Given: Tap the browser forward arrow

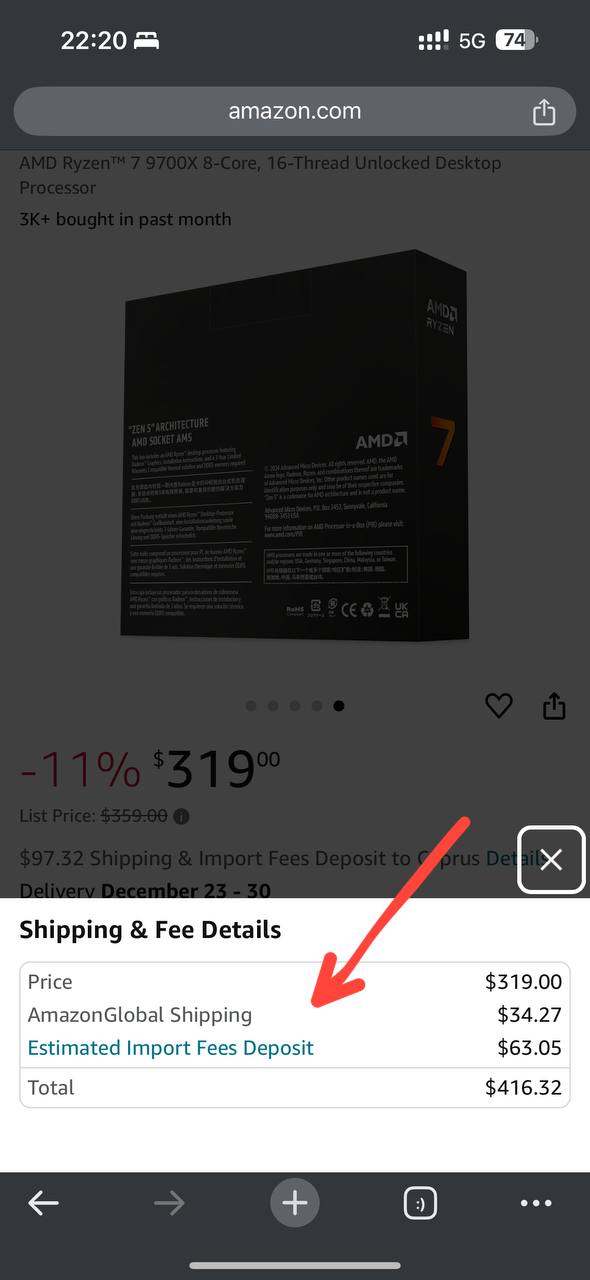Looking at the screenshot, I should (x=169, y=1203).
